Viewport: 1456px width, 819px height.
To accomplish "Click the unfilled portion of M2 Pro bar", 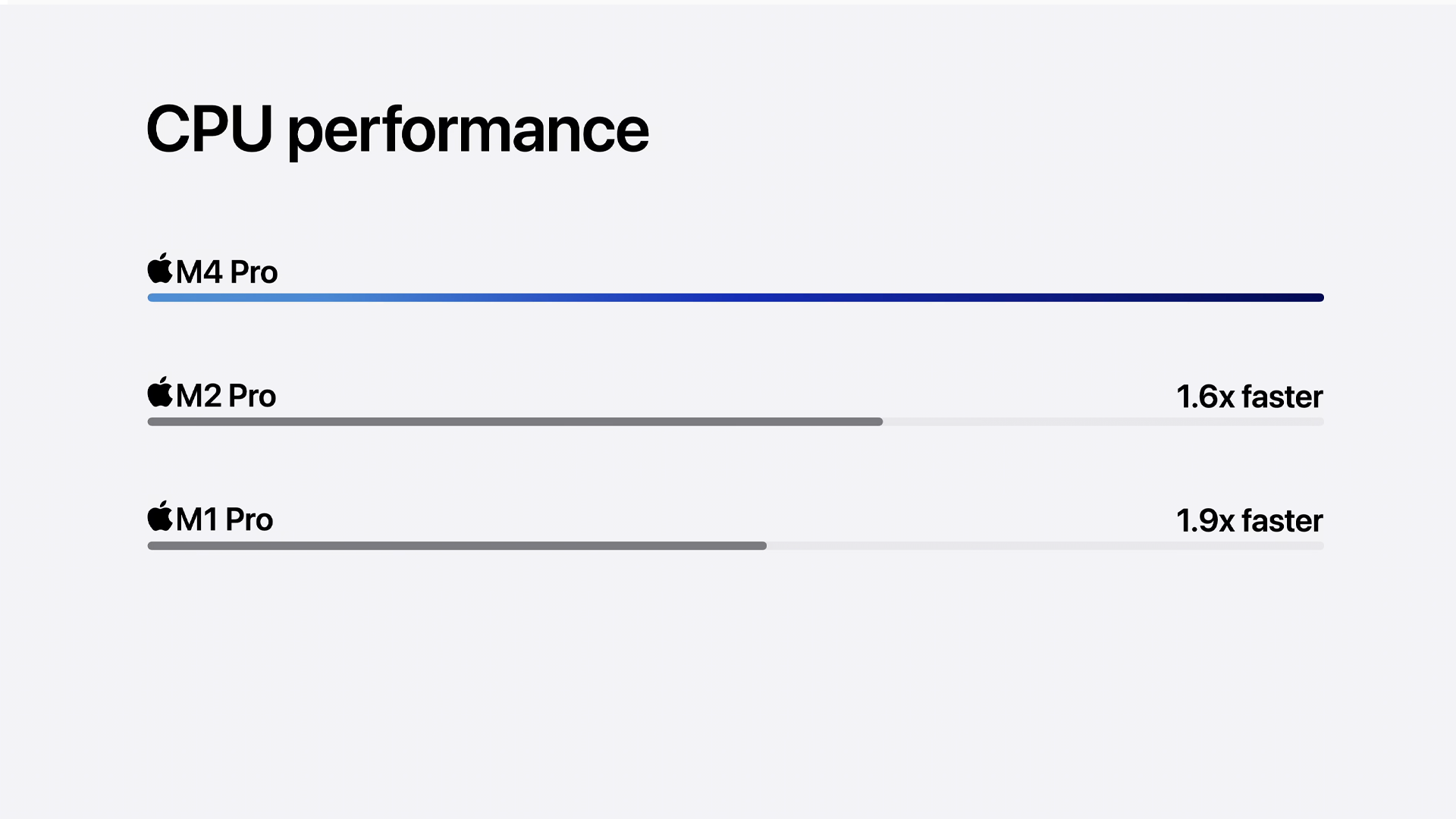I will point(1103,422).
